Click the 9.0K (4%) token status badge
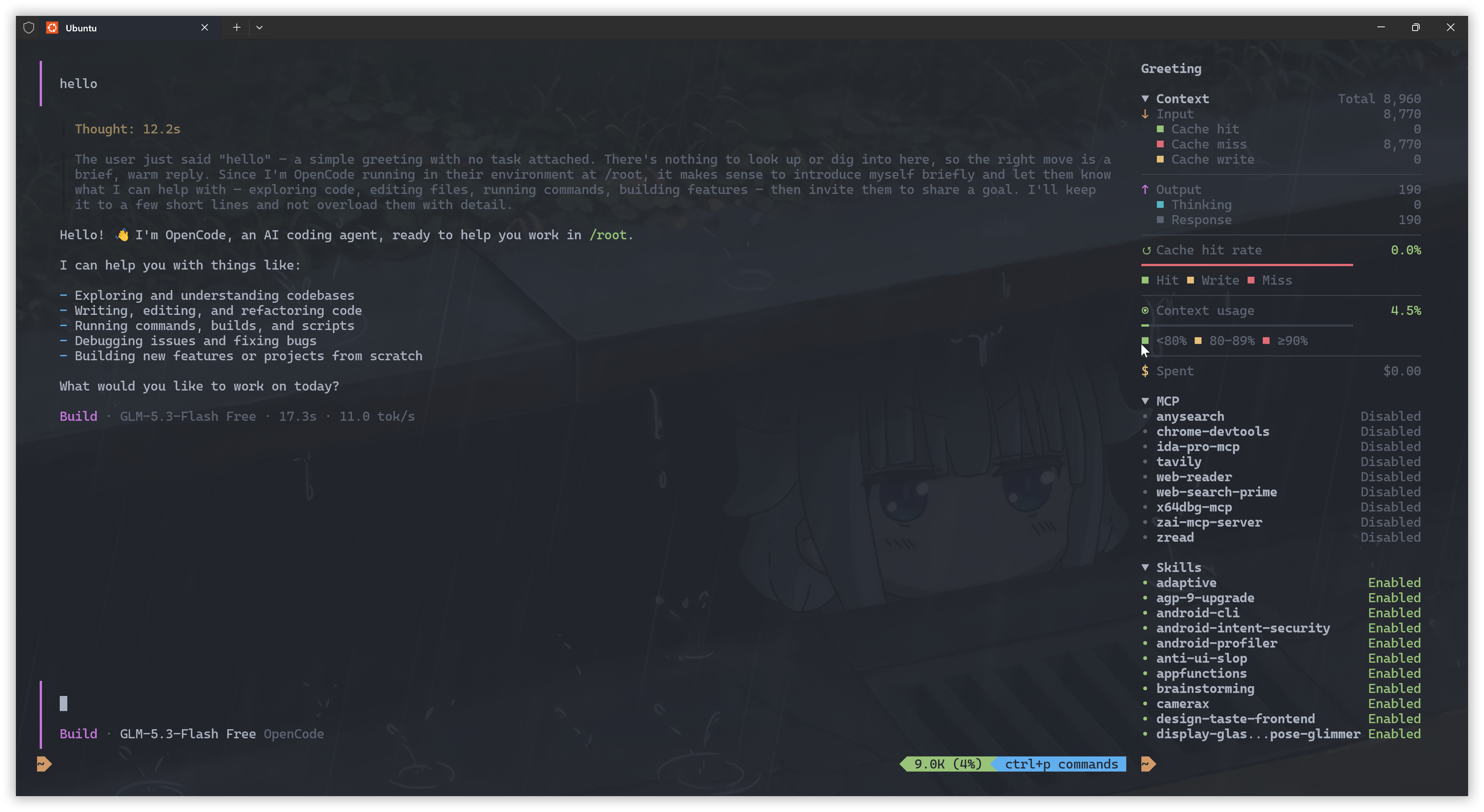Screen dimensions: 1484x812 click(948, 764)
